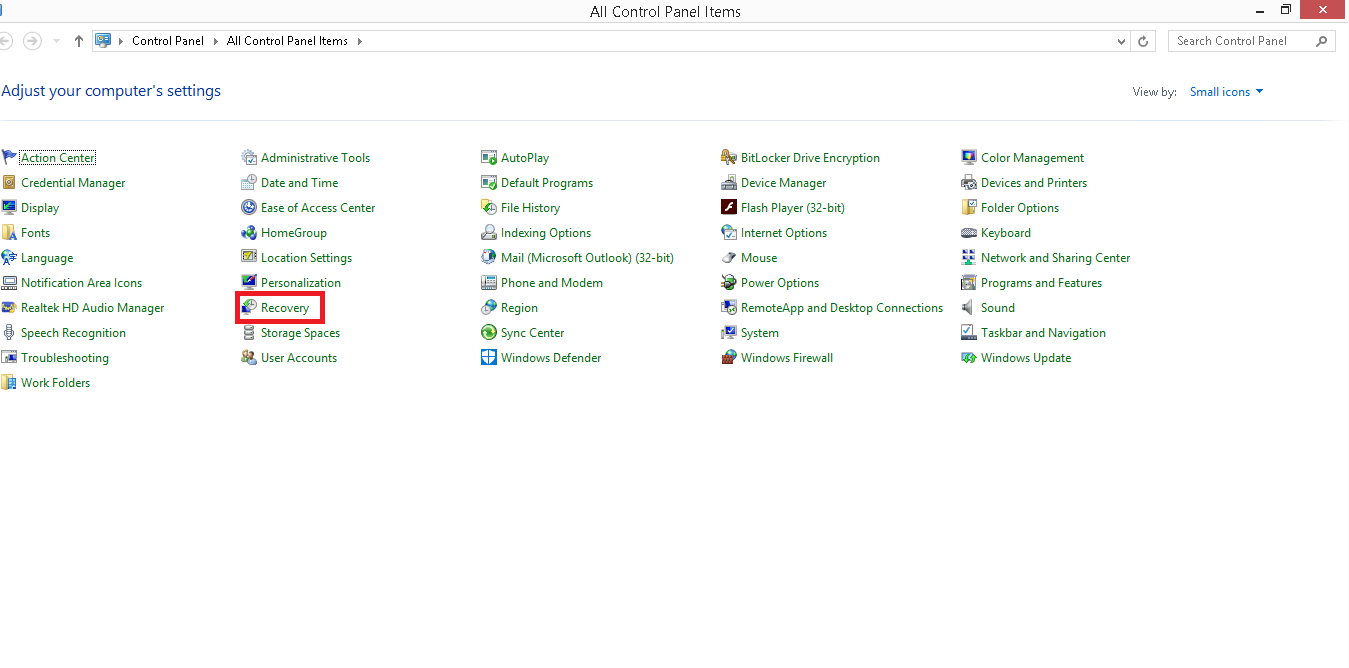Click the Refresh button in address bar
The image size is (1349, 668).
pos(1144,41)
